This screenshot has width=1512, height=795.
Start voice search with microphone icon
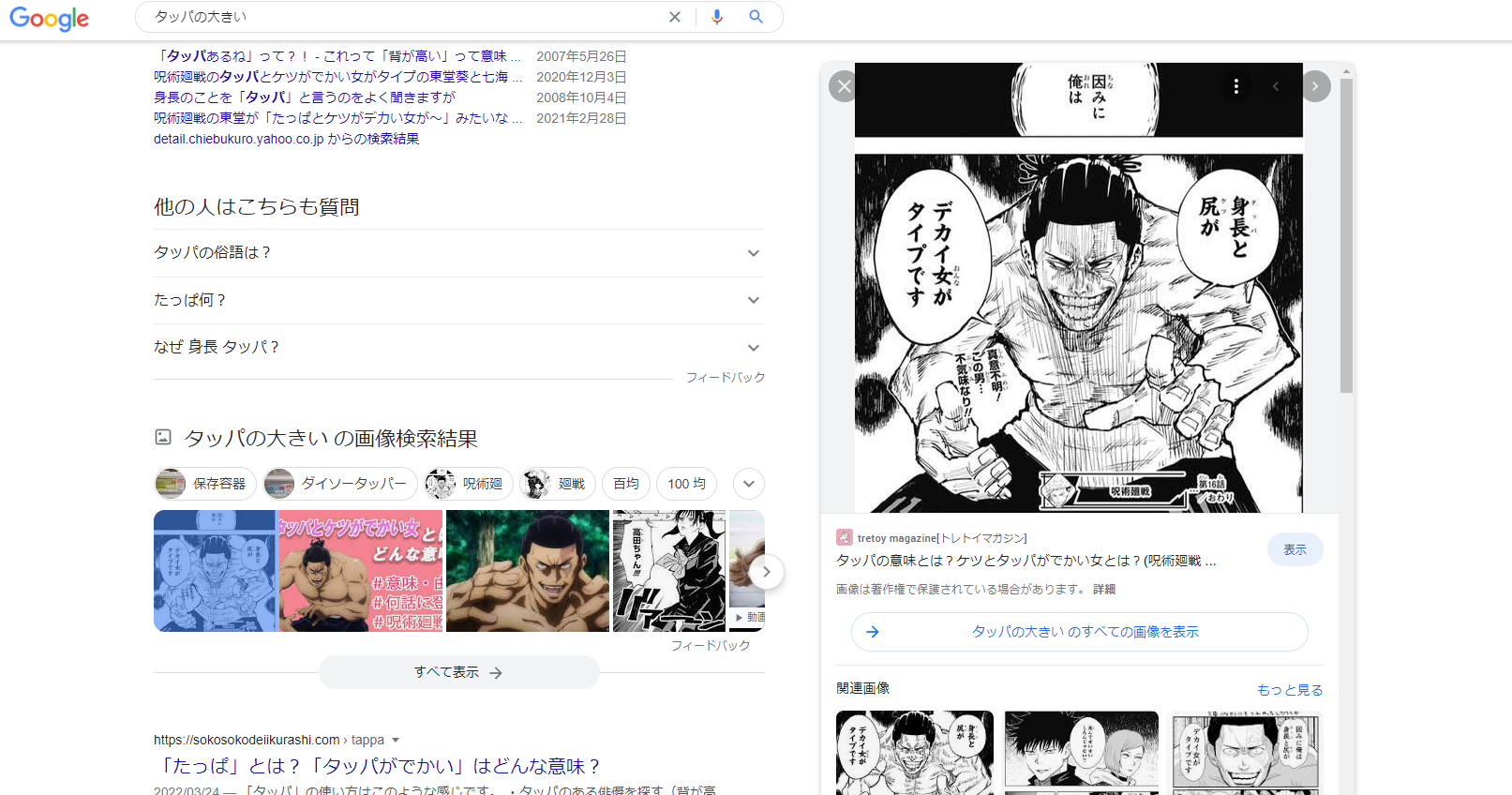[x=717, y=17]
